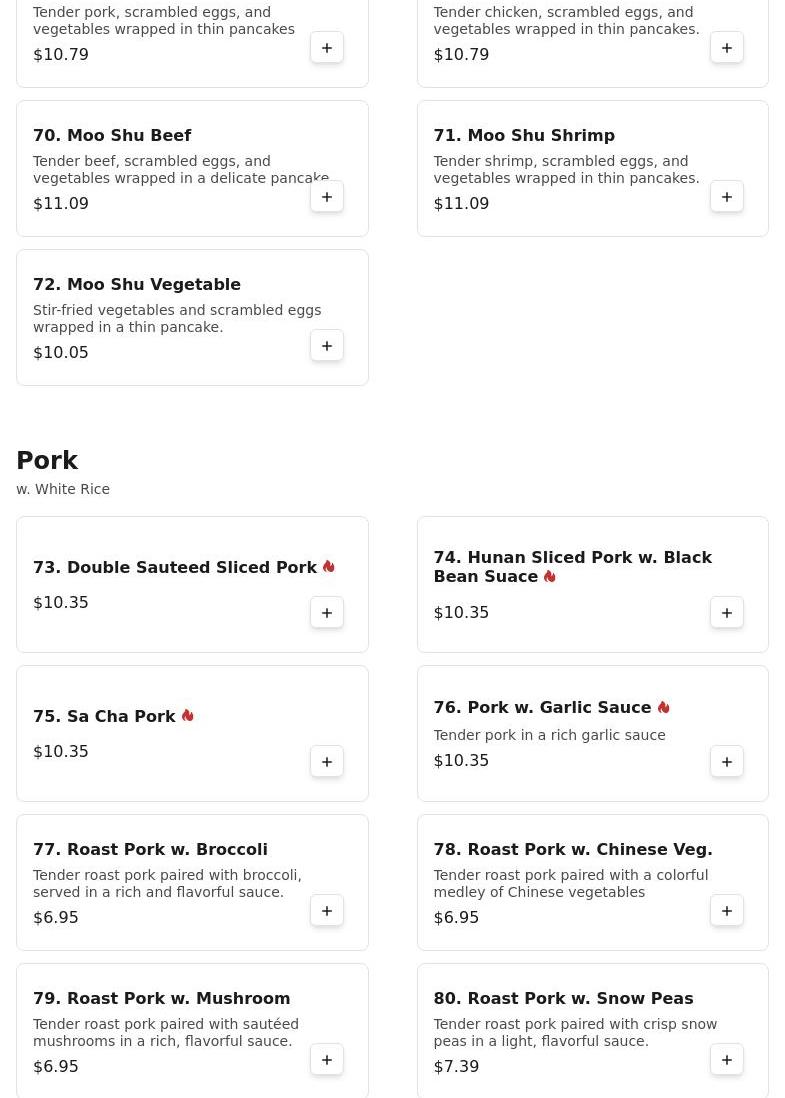Image resolution: width=785 pixels, height=1098 pixels.
Task: Add Moo Shu Beef to the order
Action: pyautogui.click(x=327, y=197)
